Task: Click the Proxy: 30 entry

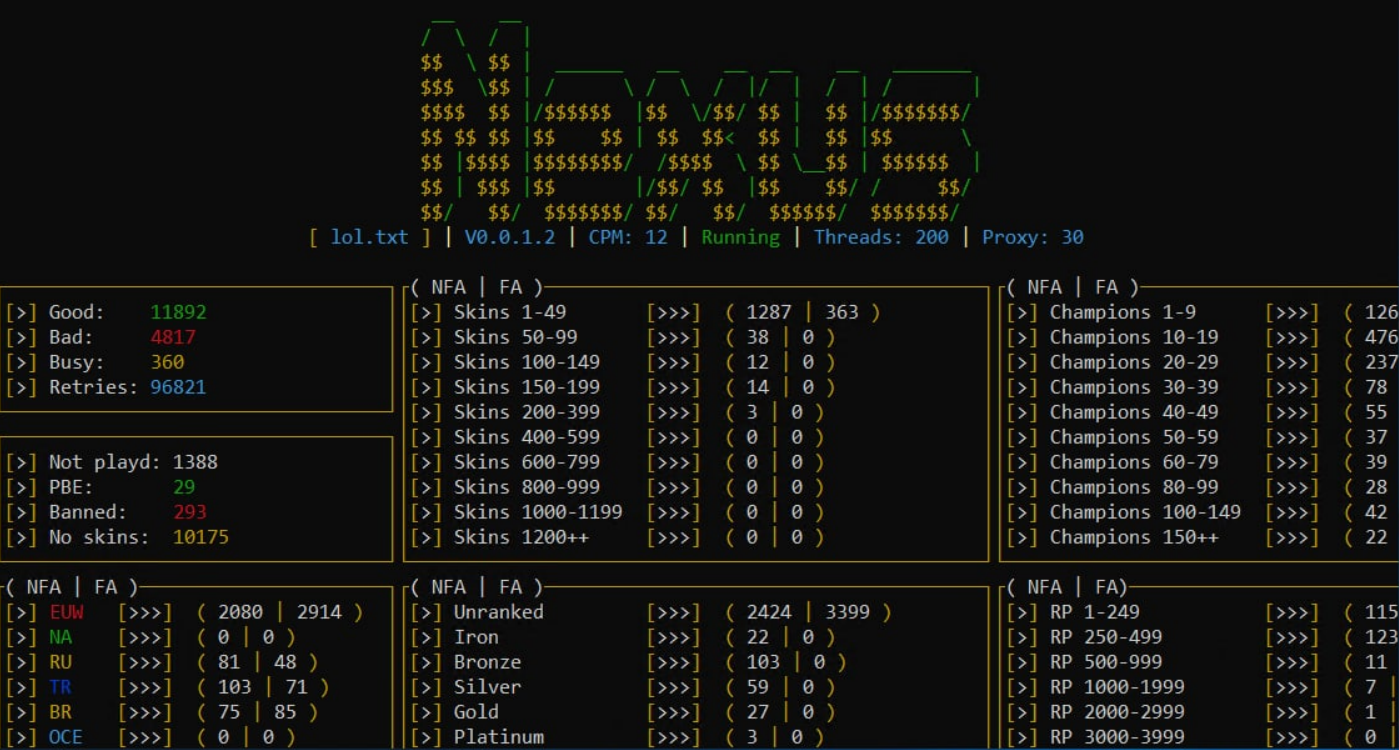Action: tap(1033, 237)
